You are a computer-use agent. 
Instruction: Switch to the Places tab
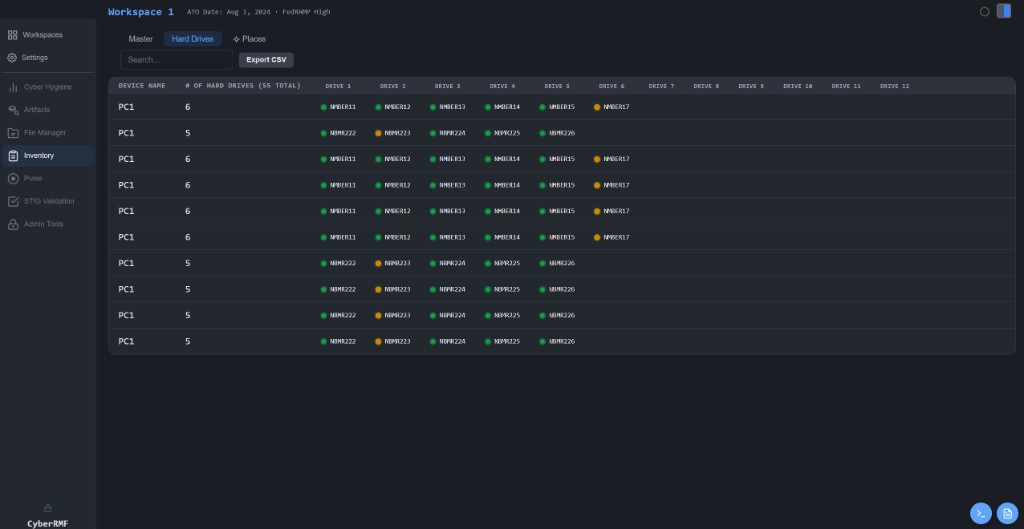(250, 39)
